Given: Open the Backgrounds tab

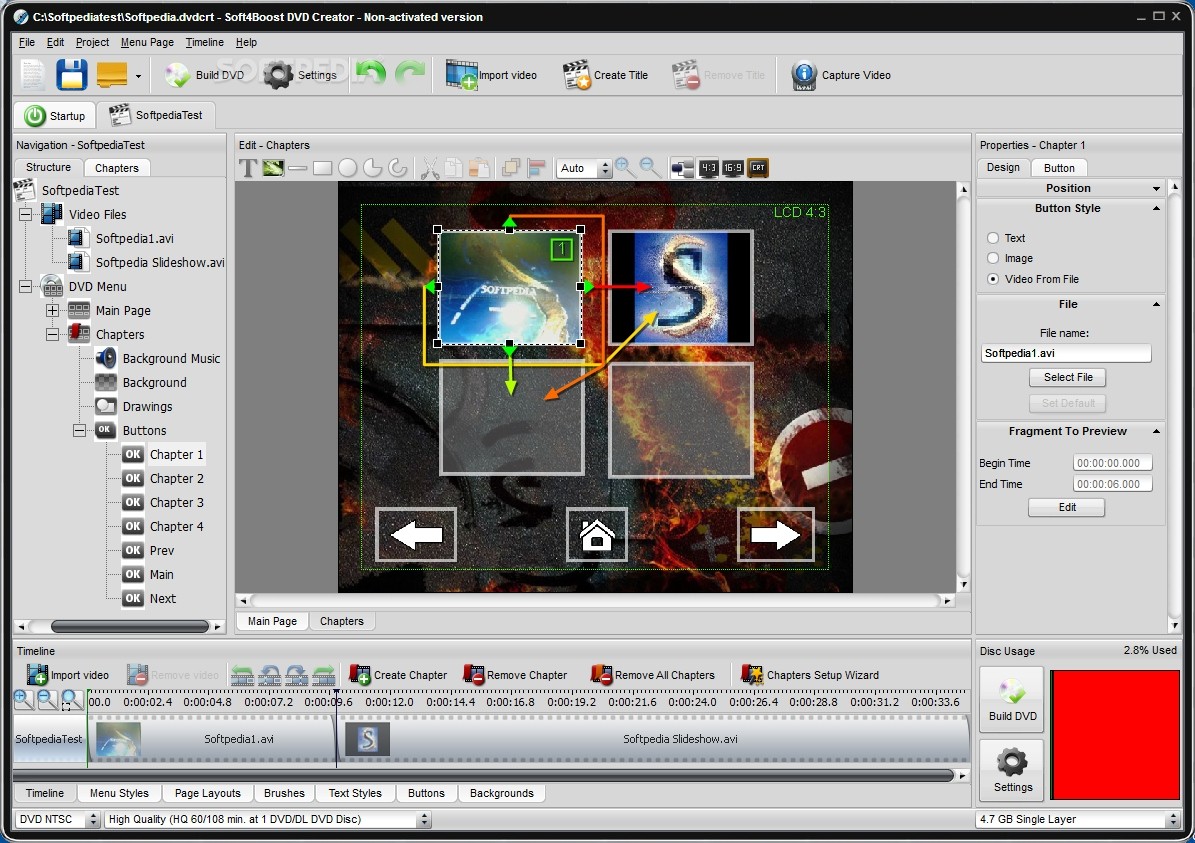Looking at the screenshot, I should tap(501, 793).
